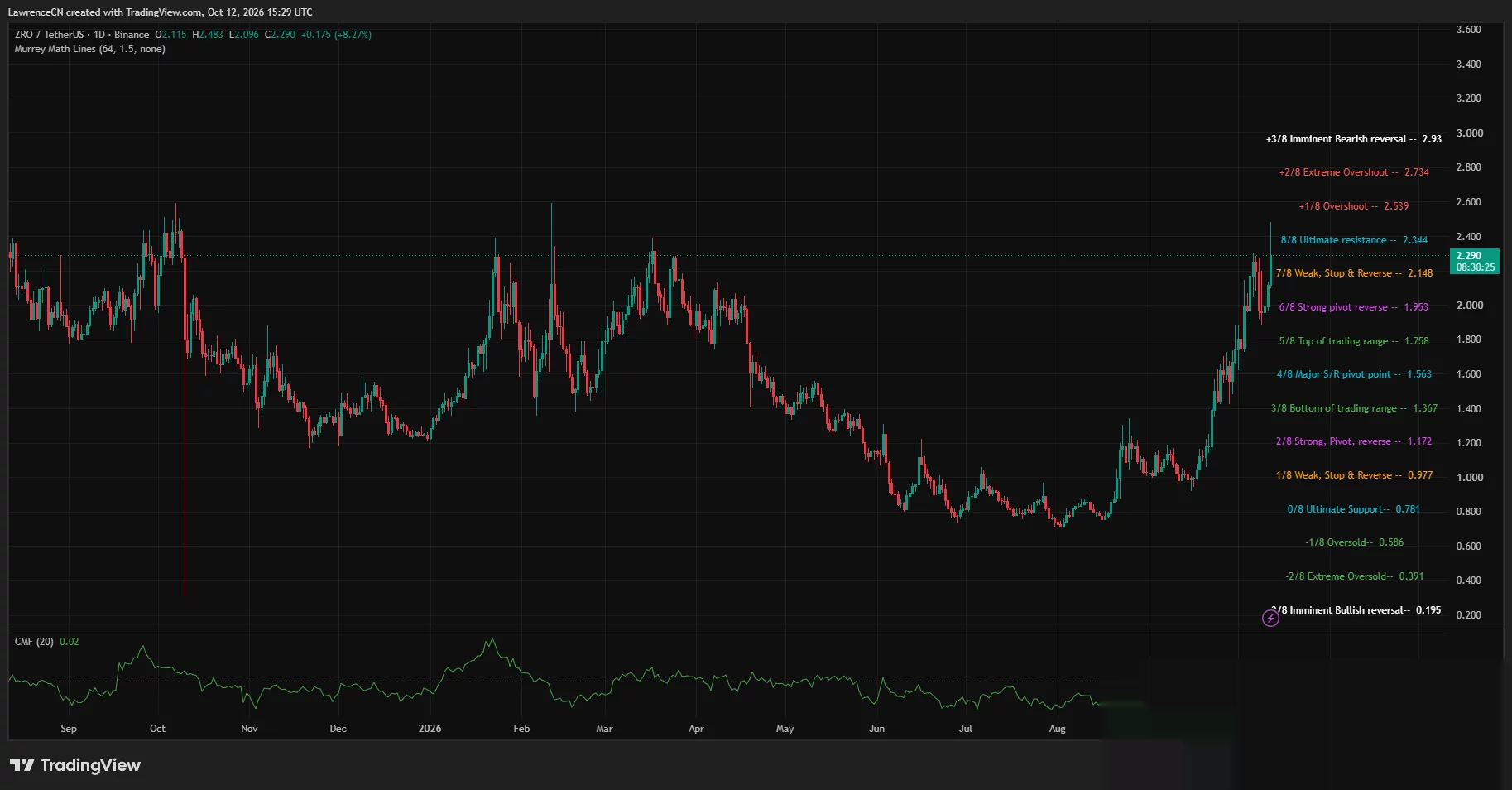Click the 2/8 Strong, Pivot, reverse label
Viewport: 1512px width, 790px height.
pos(1354,441)
